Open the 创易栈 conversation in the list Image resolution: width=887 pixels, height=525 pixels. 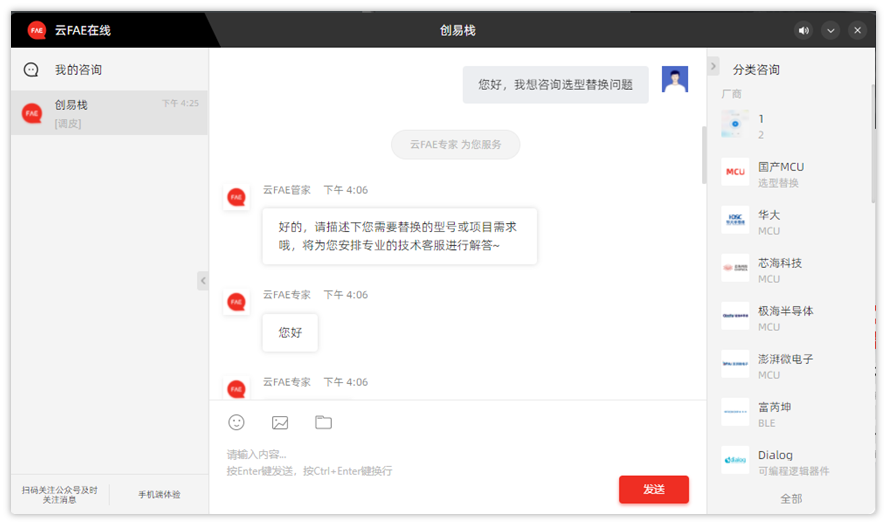[110, 113]
